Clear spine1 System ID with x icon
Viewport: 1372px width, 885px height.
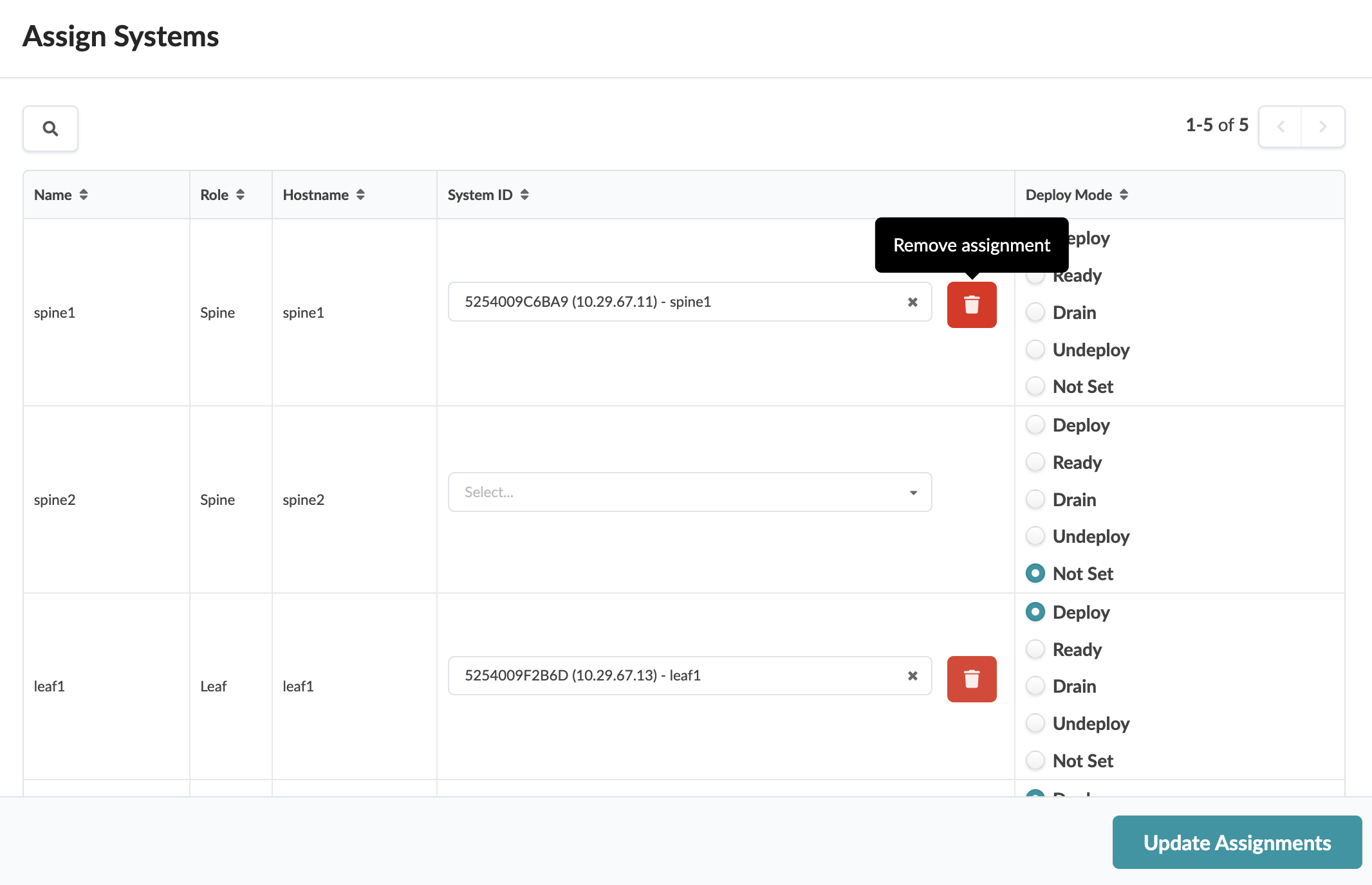[912, 302]
